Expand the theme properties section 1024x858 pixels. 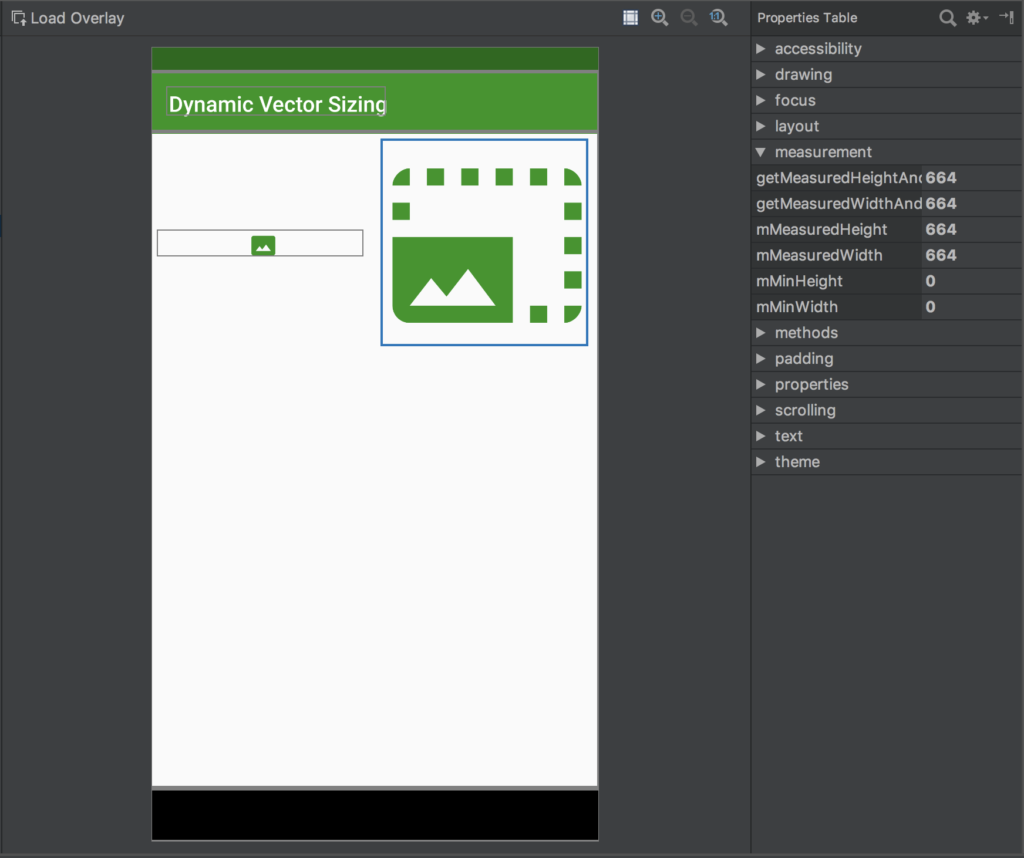761,461
